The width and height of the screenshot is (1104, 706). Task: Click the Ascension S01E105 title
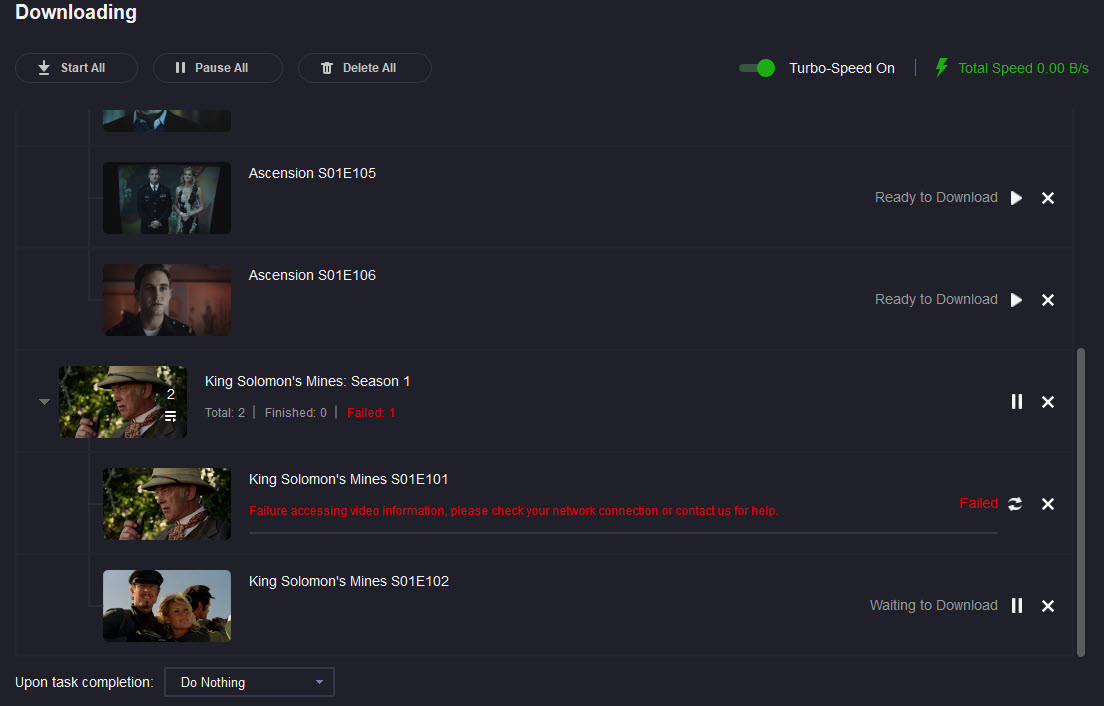[x=312, y=173]
